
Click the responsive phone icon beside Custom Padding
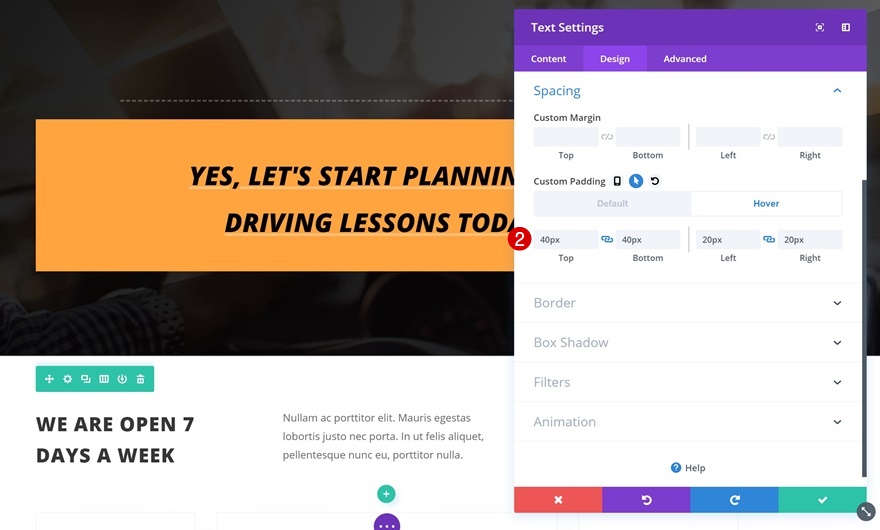tap(617, 181)
